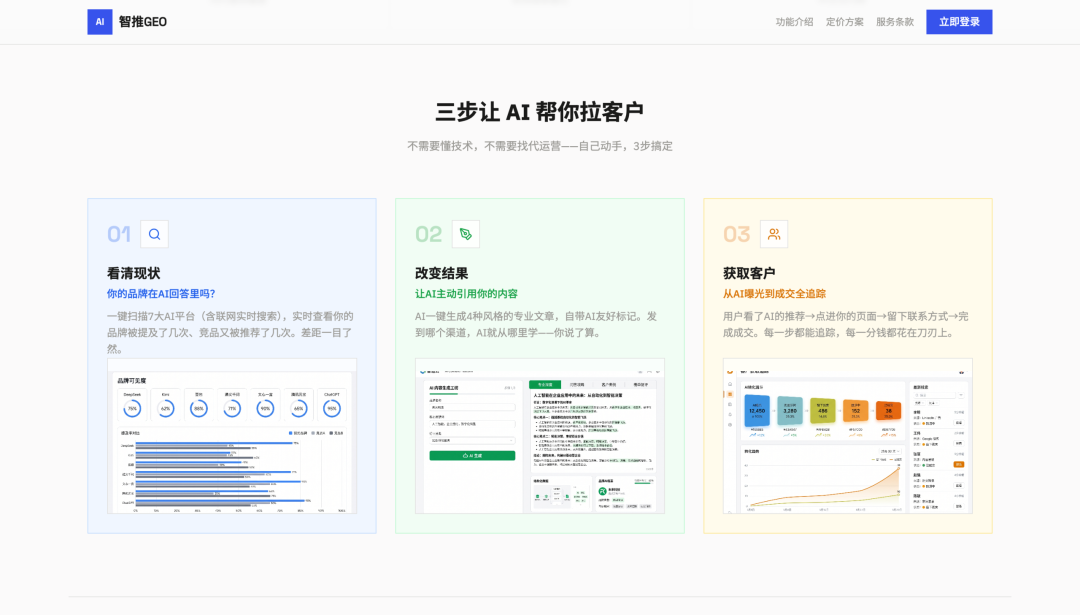
Task: Click the orange users icon in step 03
Action: coord(773,234)
